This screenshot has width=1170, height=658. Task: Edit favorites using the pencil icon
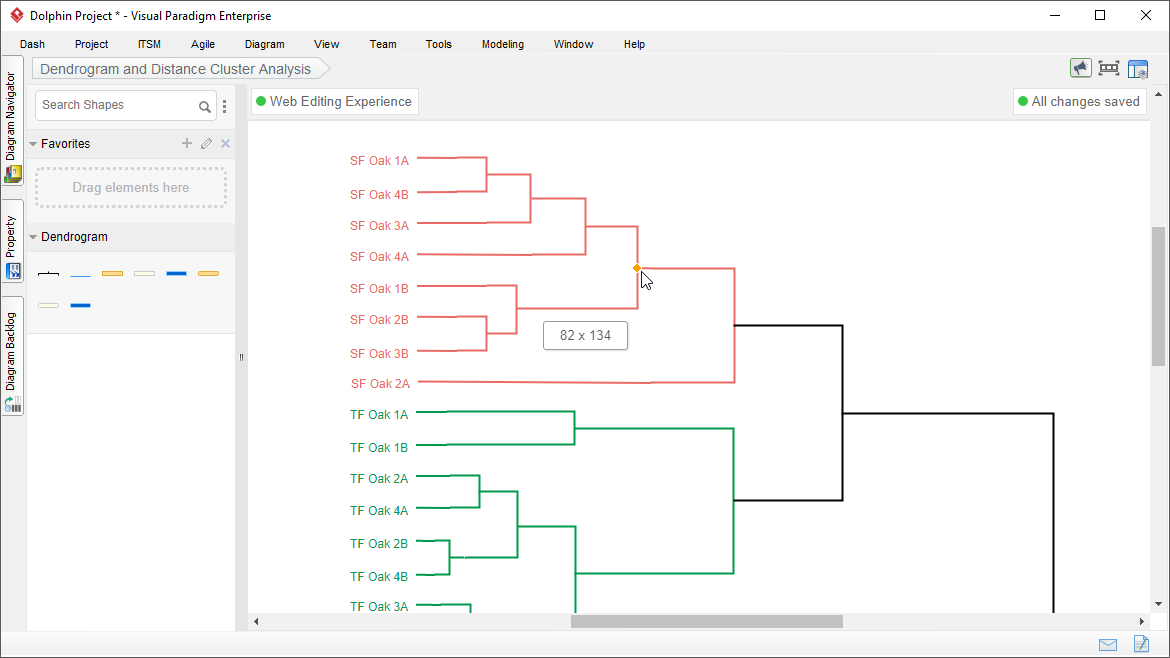pyautogui.click(x=207, y=143)
